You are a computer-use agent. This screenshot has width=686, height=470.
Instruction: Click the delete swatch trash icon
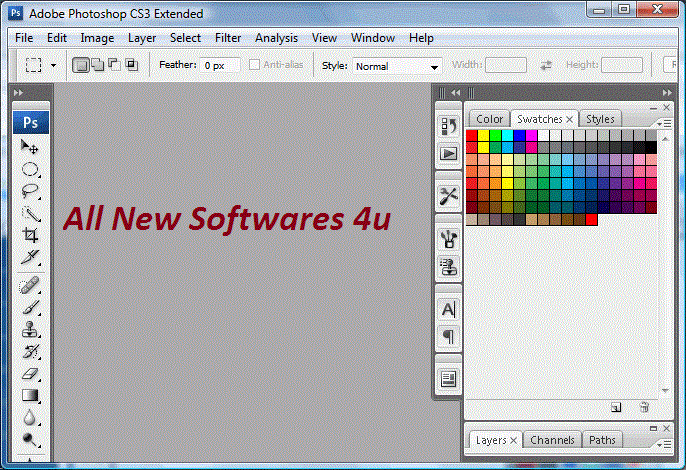pos(644,407)
